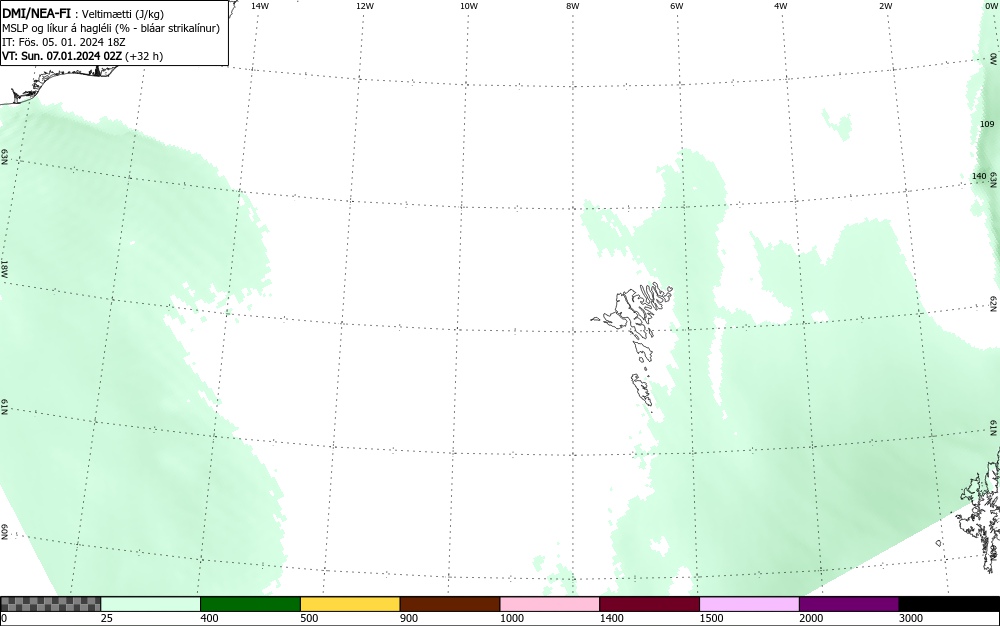Click the 2W longitude label
Screen dimensions: 1000x626
coord(885,6)
